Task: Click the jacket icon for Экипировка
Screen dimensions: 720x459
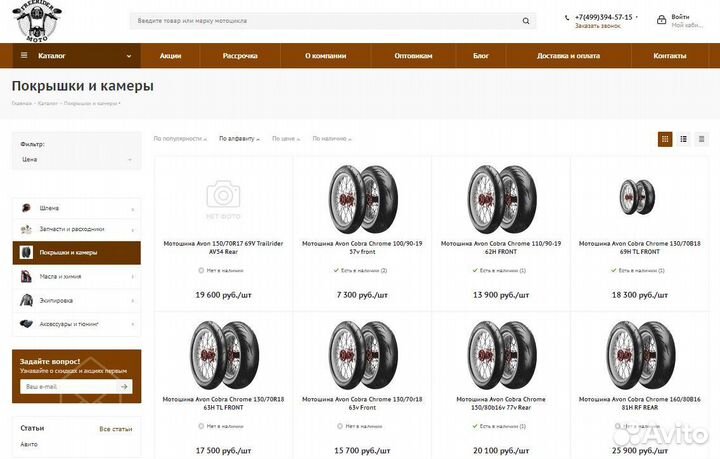Action: click(x=26, y=300)
